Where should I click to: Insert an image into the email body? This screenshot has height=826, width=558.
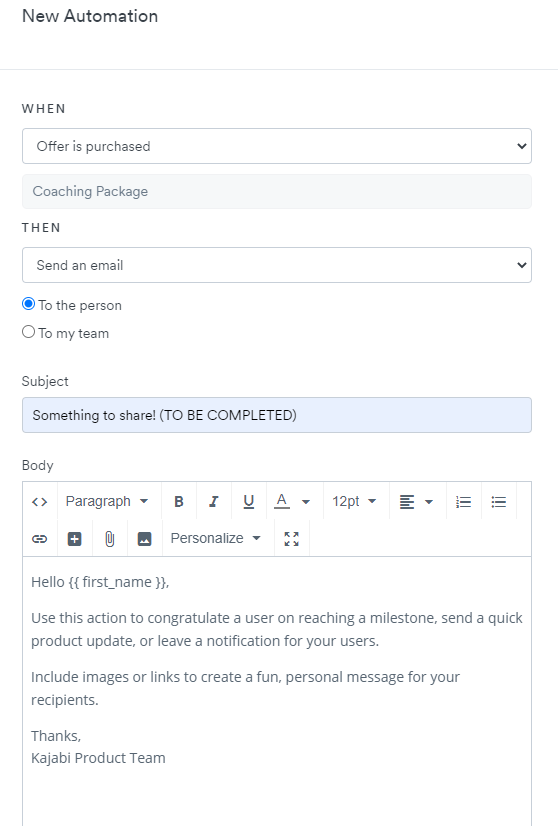coord(144,538)
